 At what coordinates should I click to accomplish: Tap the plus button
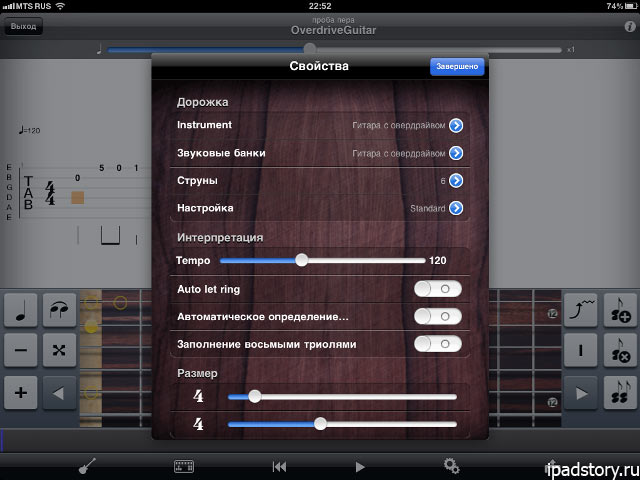pyautogui.click(x=20, y=393)
